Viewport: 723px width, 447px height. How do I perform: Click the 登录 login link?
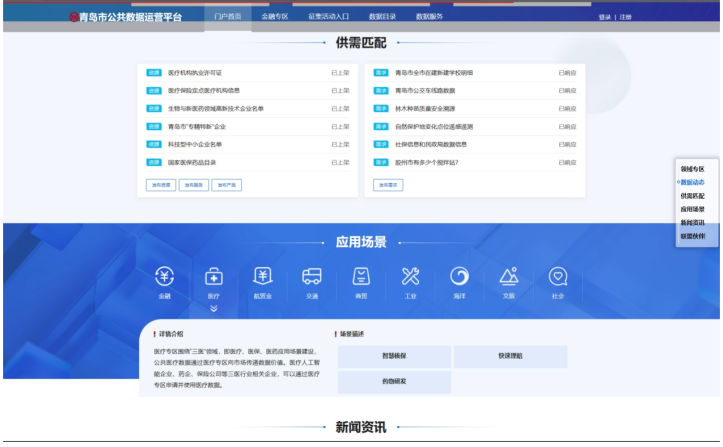coord(604,17)
